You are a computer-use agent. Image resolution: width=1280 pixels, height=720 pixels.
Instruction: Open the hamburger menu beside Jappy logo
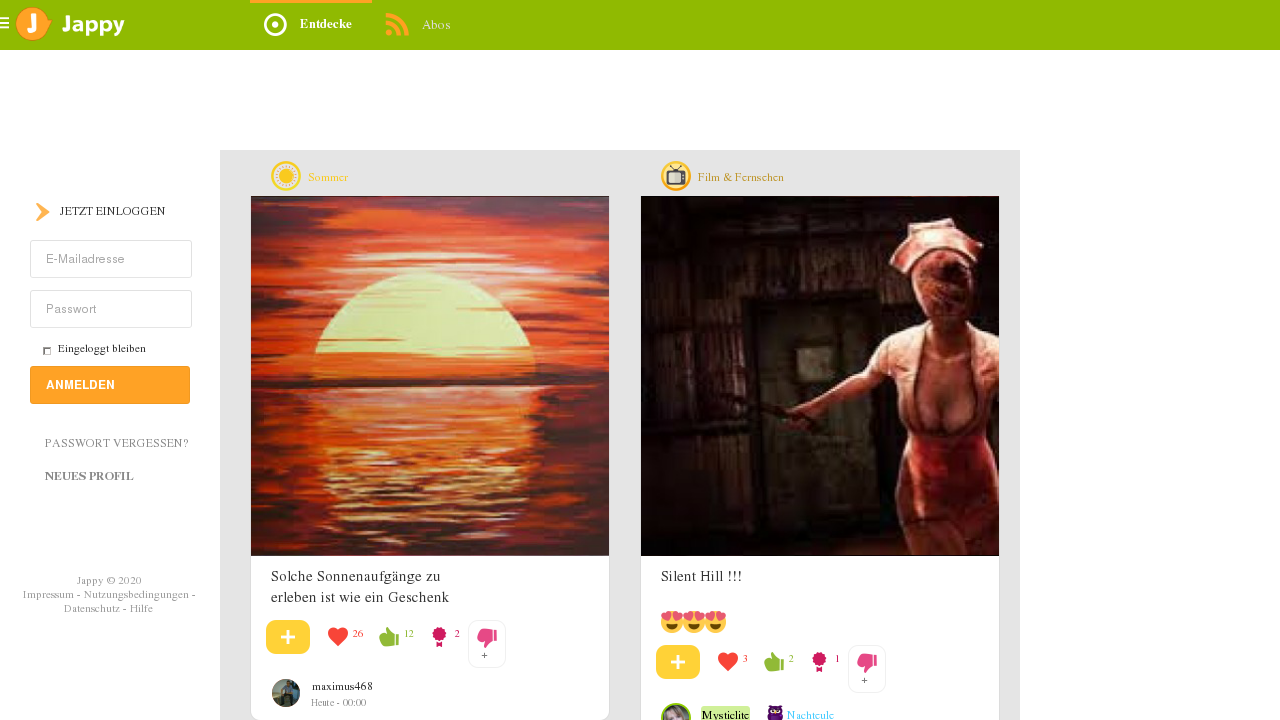click(x=5, y=23)
